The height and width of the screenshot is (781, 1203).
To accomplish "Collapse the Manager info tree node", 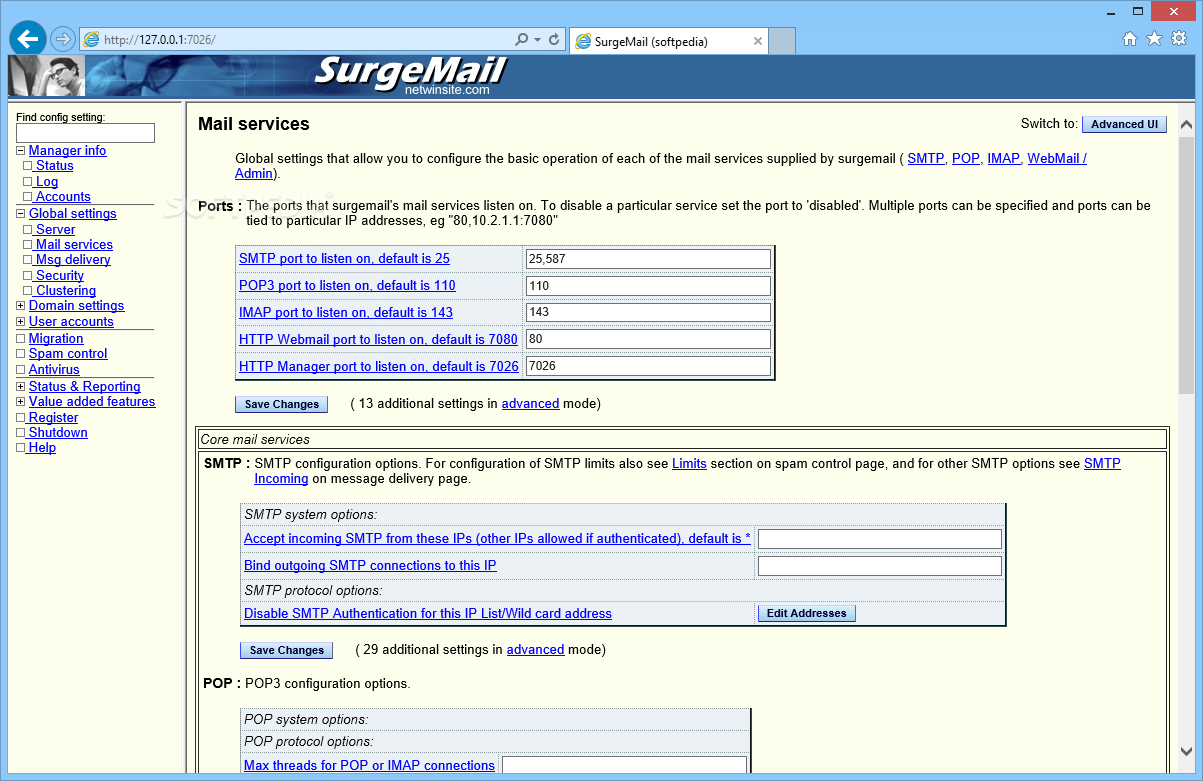I will tap(21, 151).
